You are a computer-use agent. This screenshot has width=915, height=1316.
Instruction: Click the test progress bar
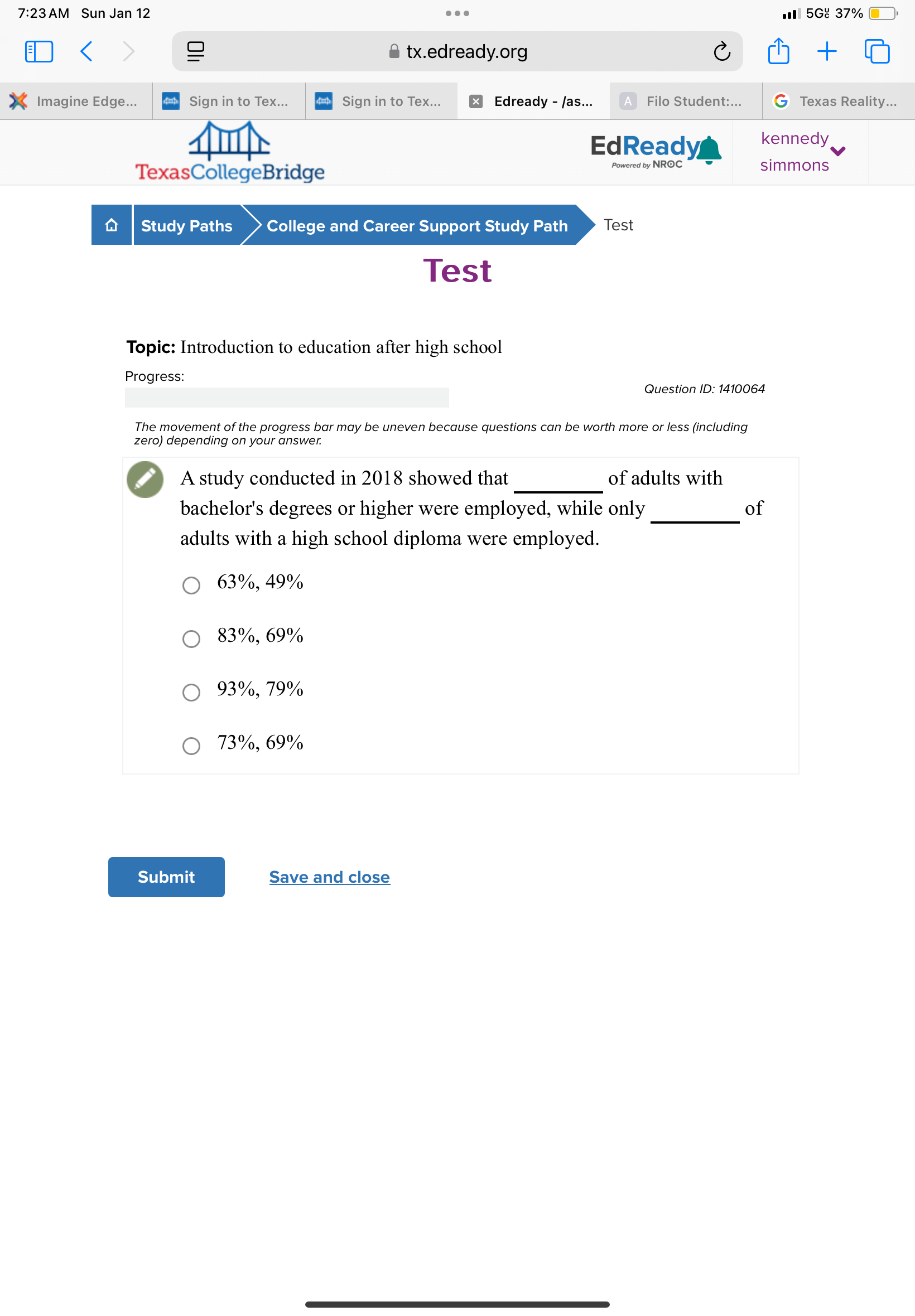click(x=287, y=397)
